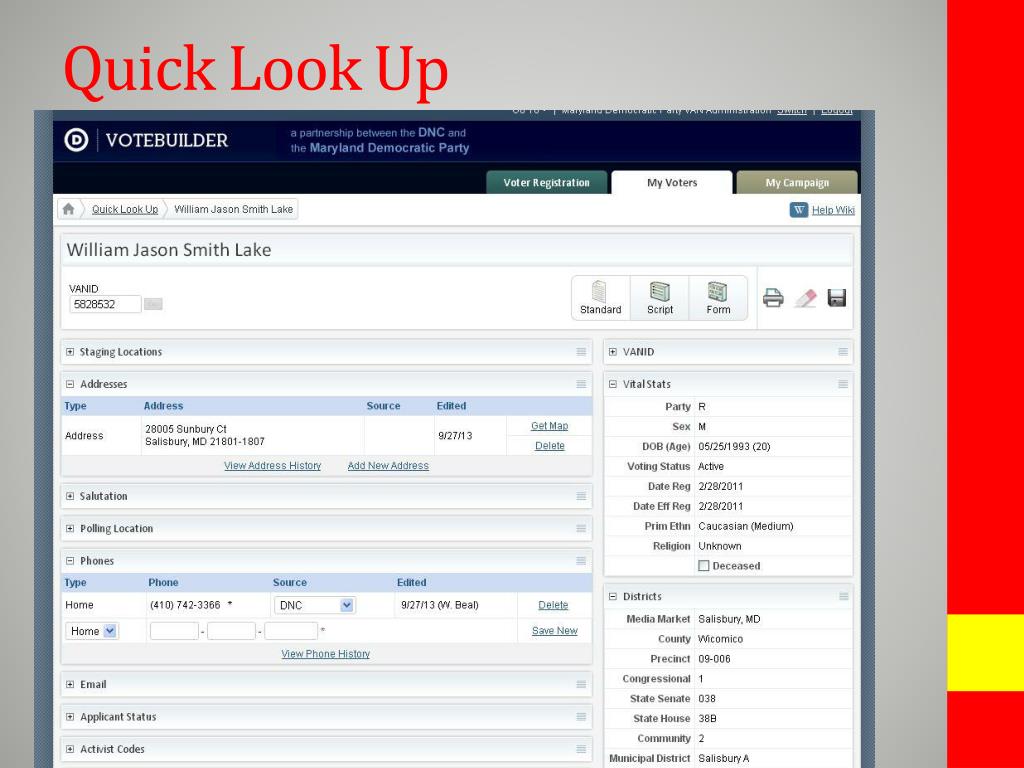Click the Switch link in top bar

pyautogui.click(x=792, y=111)
